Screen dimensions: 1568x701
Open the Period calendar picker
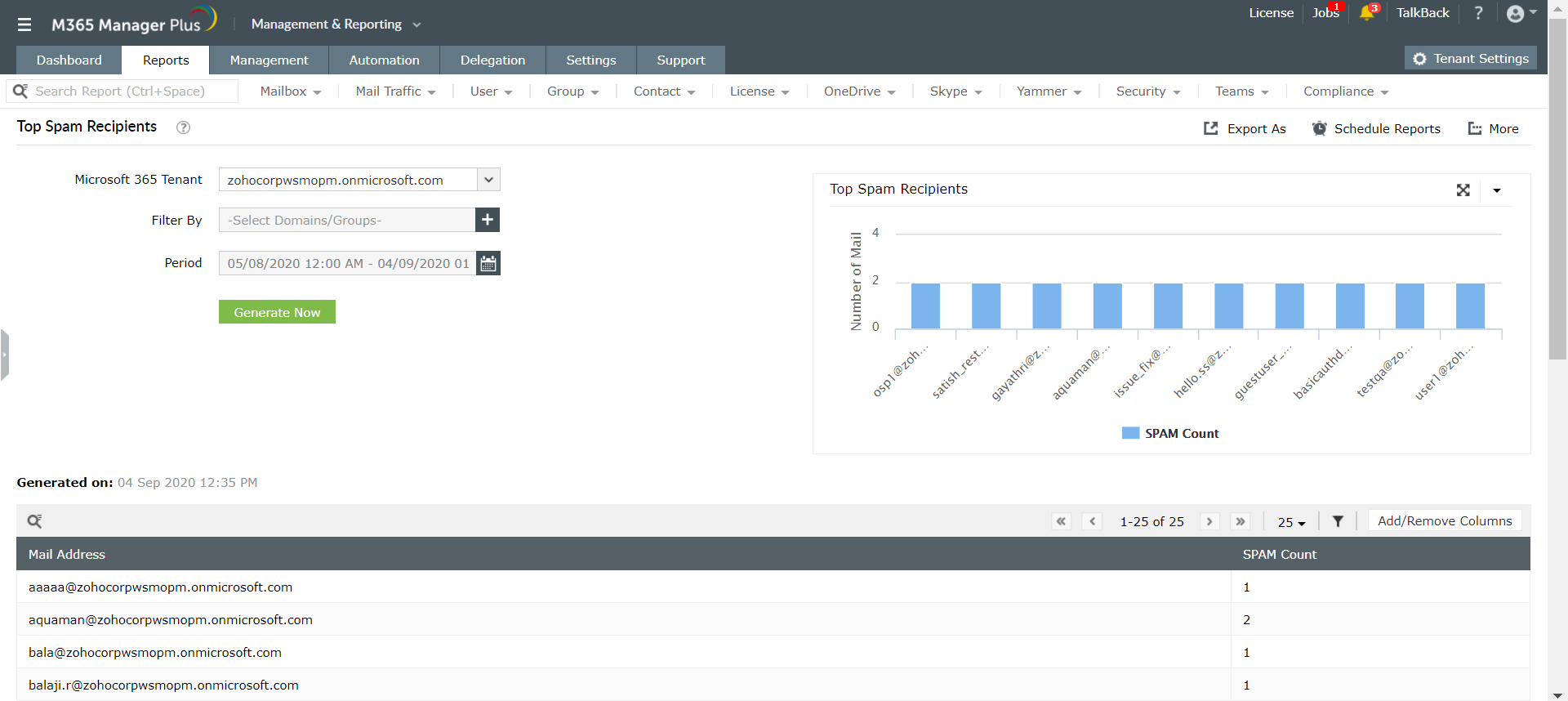click(488, 263)
